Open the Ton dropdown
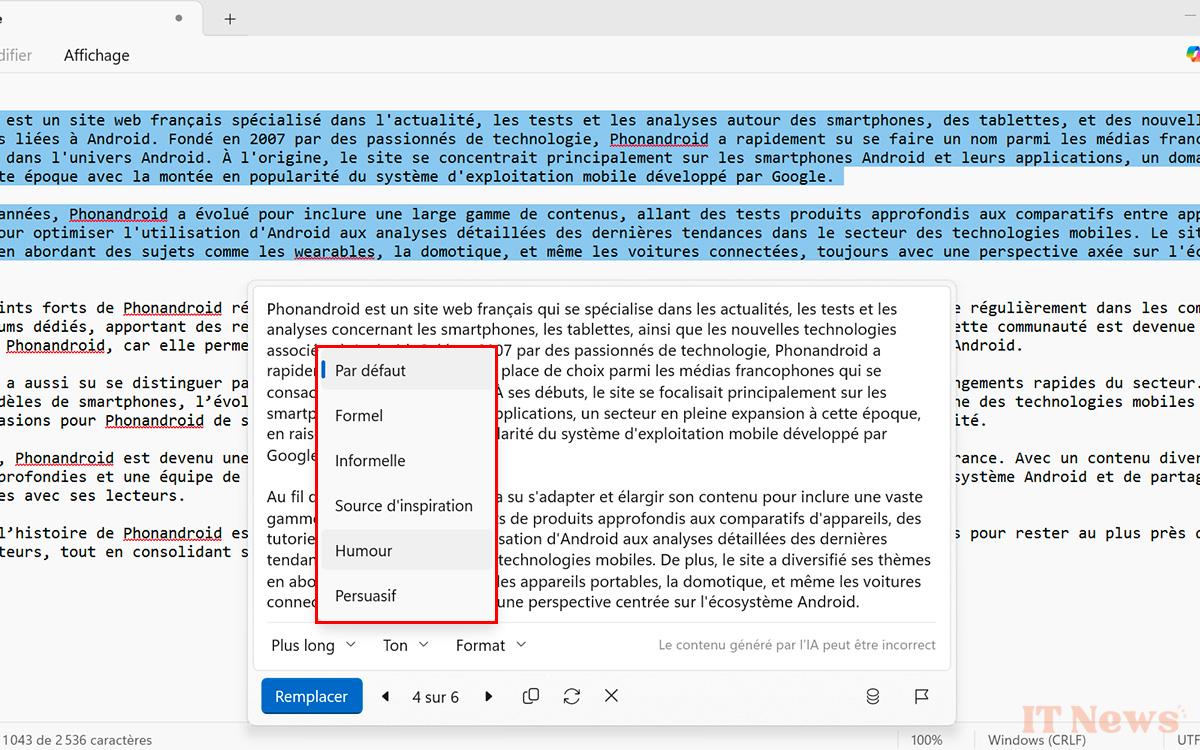Viewport: 1200px width, 750px height. pos(406,645)
